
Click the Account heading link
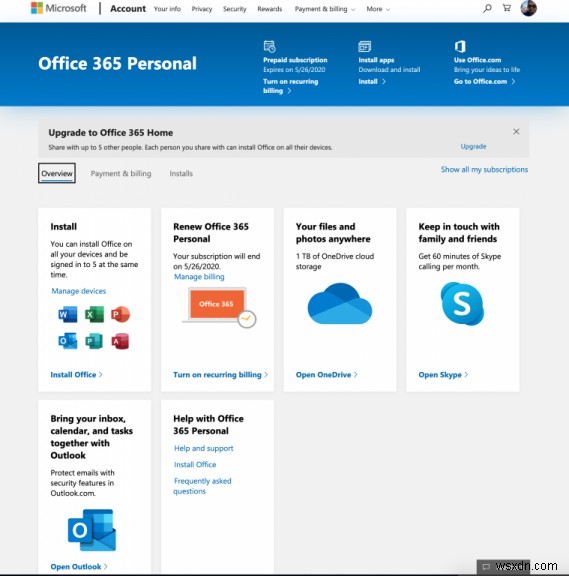click(128, 8)
